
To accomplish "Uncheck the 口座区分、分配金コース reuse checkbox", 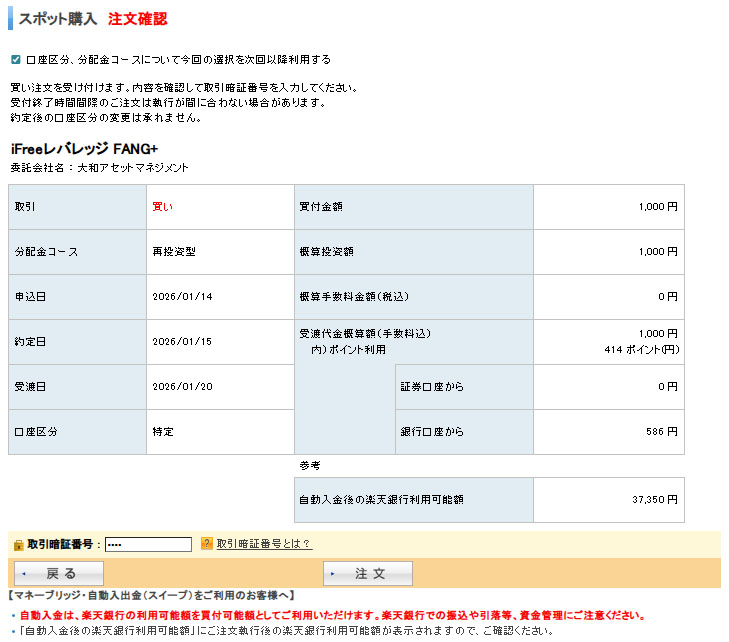I will [15, 60].
